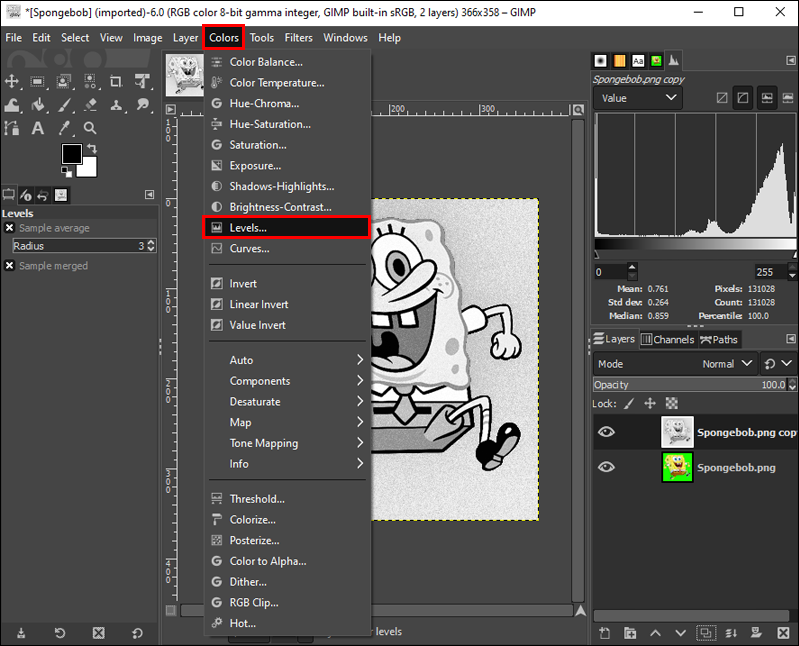This screenshot has height=646, width=799.
Task: Toggle lock position and size
Action: 650,403
